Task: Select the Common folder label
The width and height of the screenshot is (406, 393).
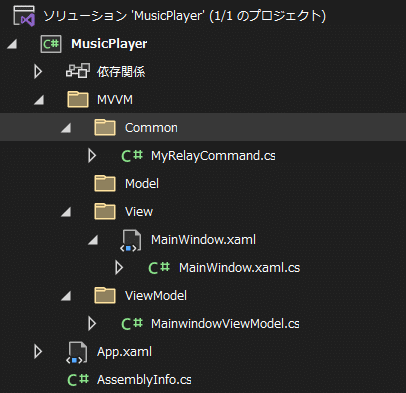Action: pyautogui.click(x=151, y=128)
